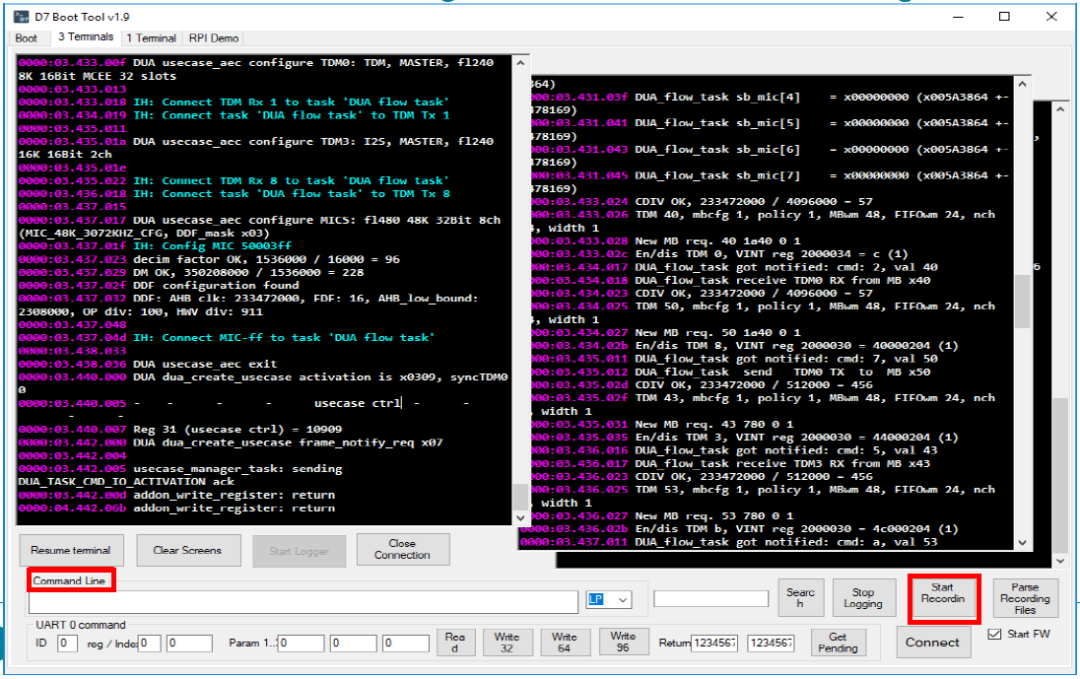This screenshot has height=679, width=1080.
Task: Click the Write 32 button
Action: click(x=508, y=643)
